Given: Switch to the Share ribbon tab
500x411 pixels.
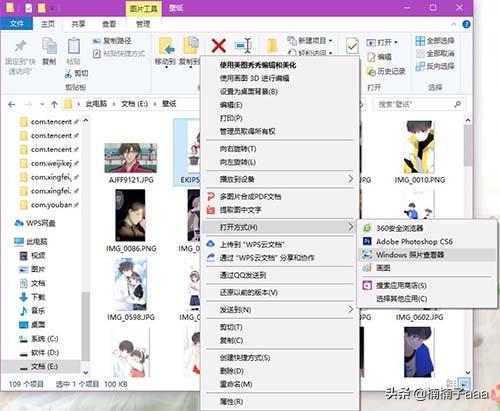Looking at the screenshot, I should pos(78,24).
